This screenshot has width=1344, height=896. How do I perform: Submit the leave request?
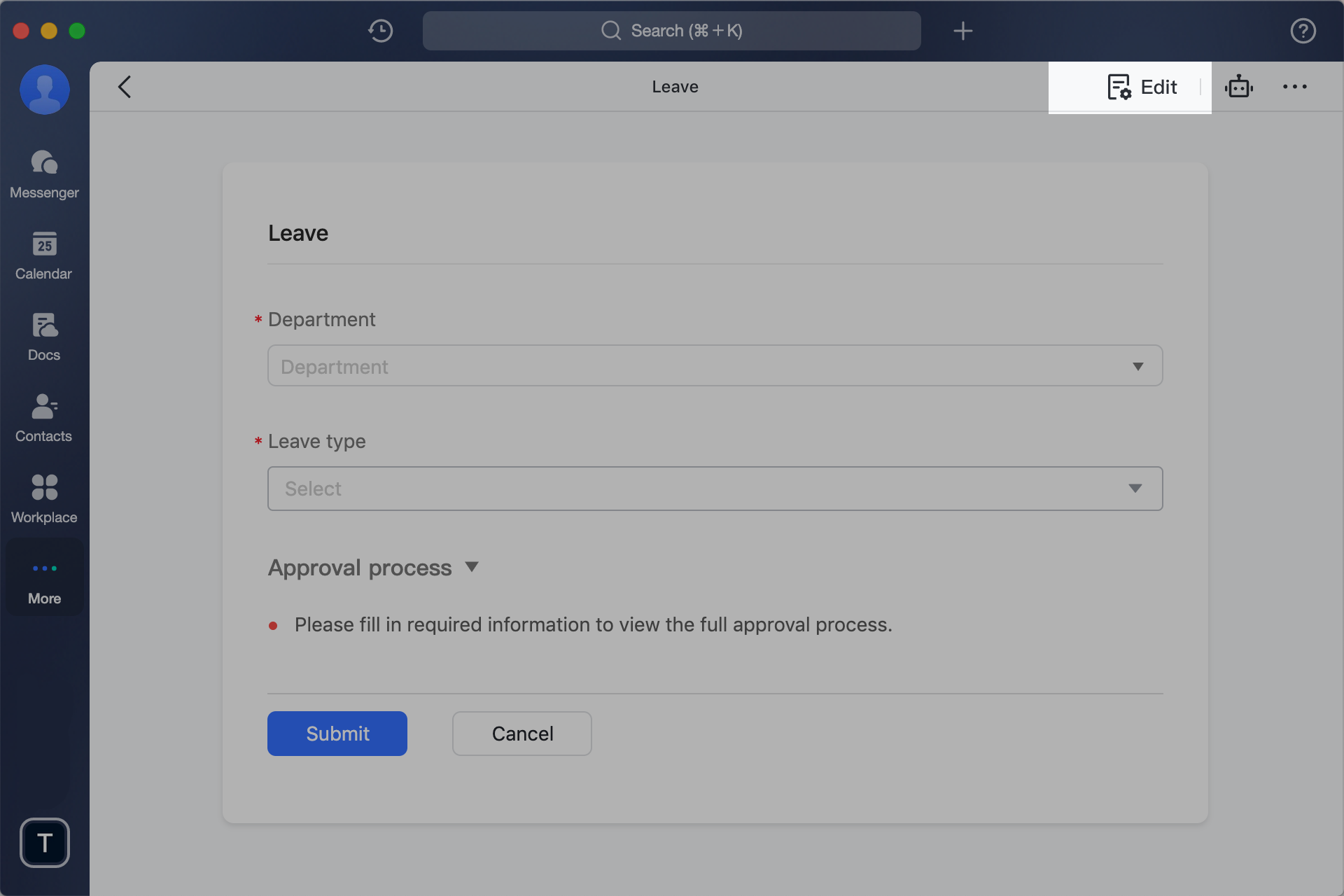[337, 733]
